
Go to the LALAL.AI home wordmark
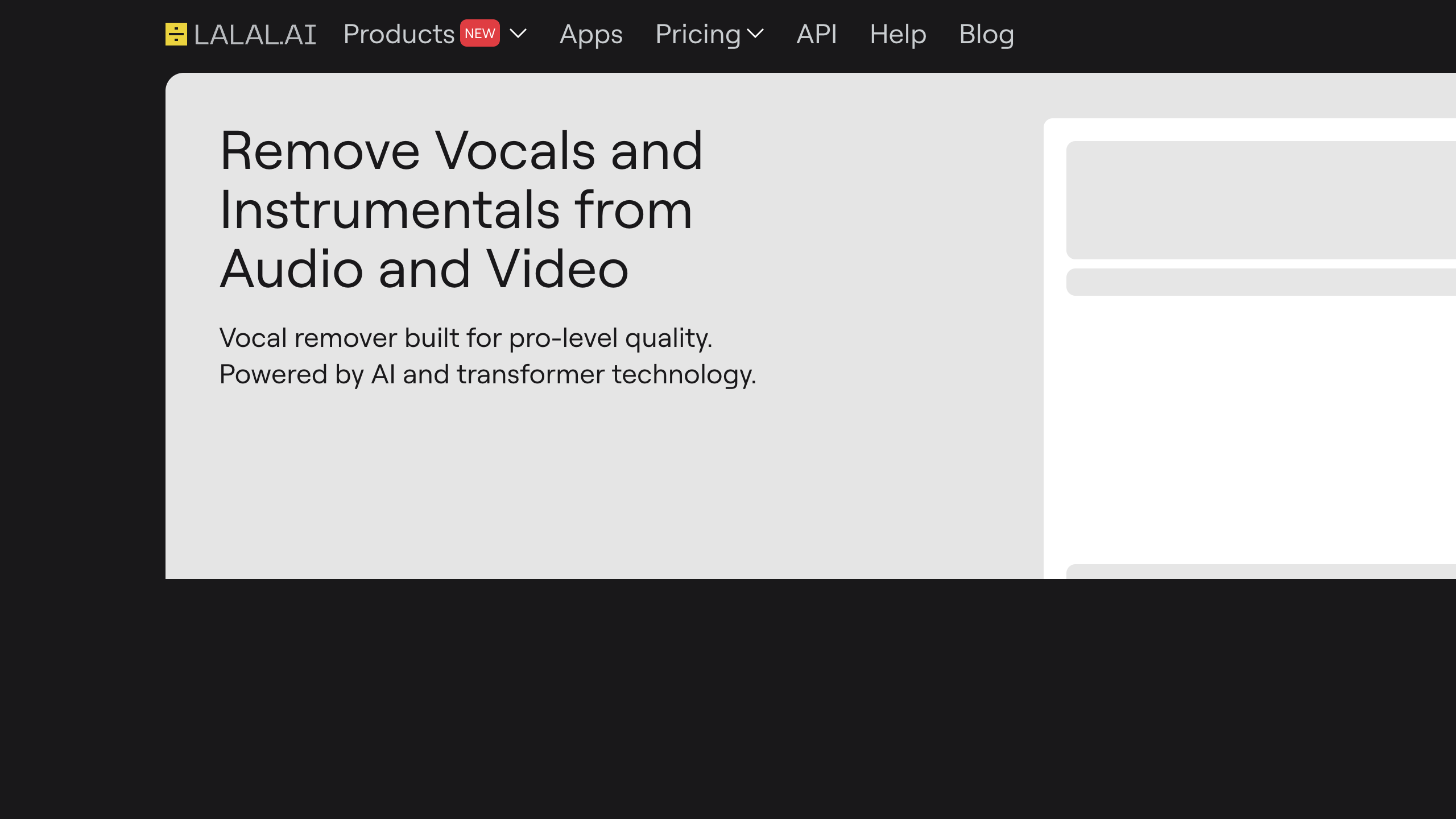pos(255,35)
